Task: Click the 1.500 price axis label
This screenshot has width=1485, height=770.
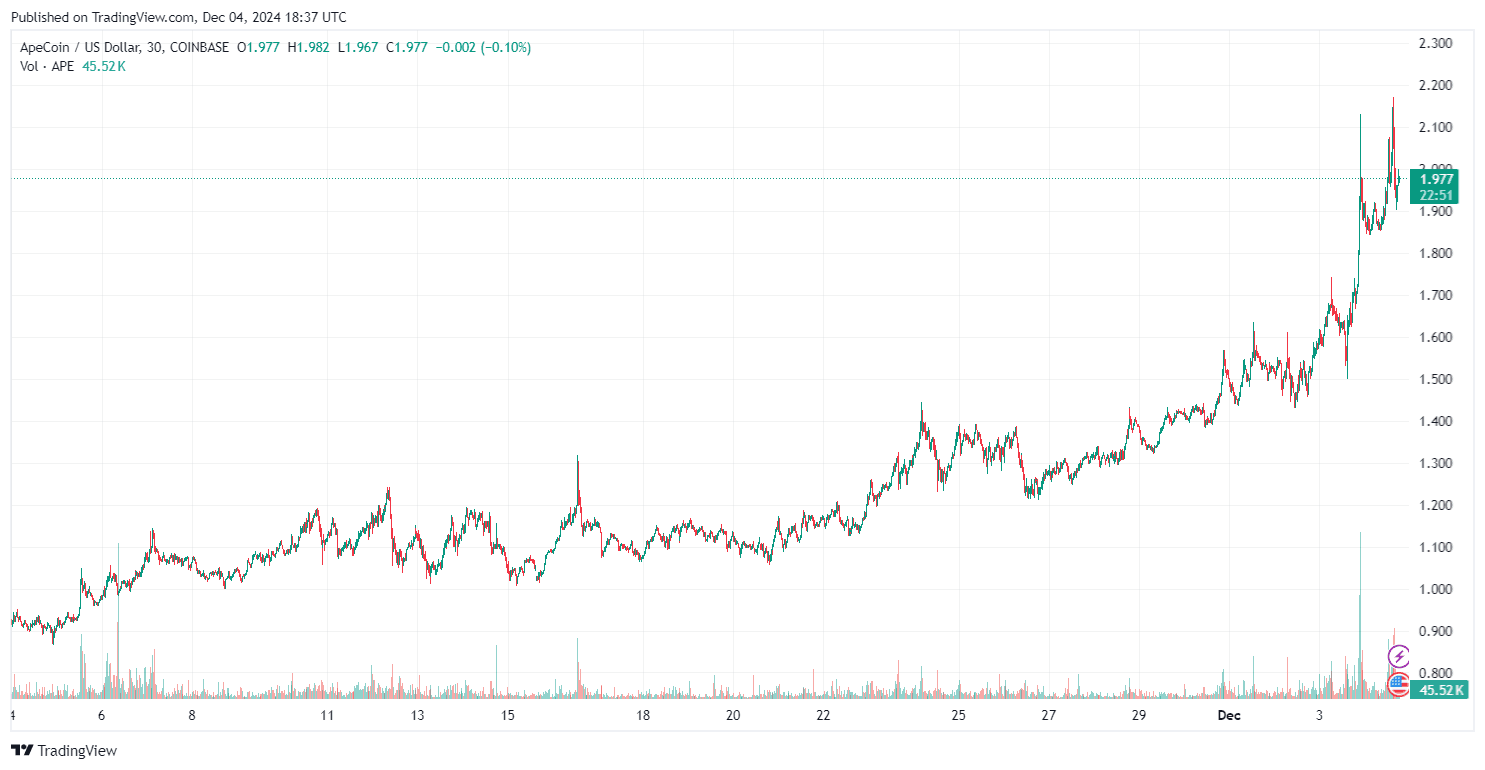Action: pyautogui.click(x=1436, y=379)
